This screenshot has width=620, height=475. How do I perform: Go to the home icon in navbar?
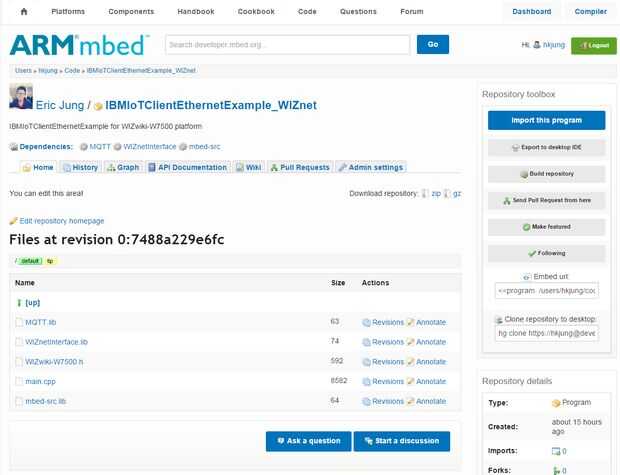[x=24, y=11]
